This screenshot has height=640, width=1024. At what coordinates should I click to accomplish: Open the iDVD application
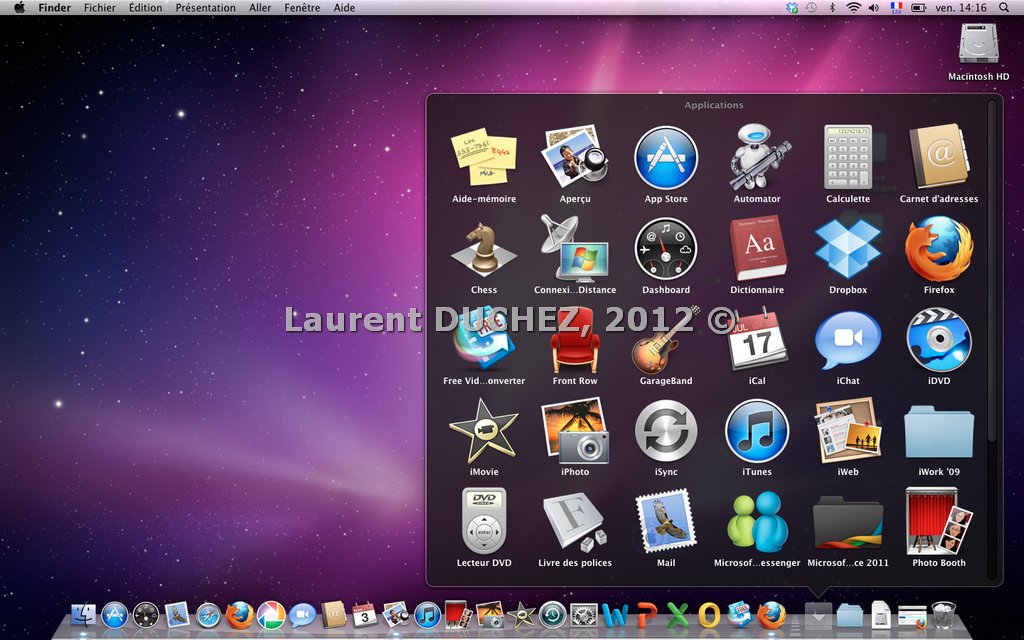[x=939, y=340]
